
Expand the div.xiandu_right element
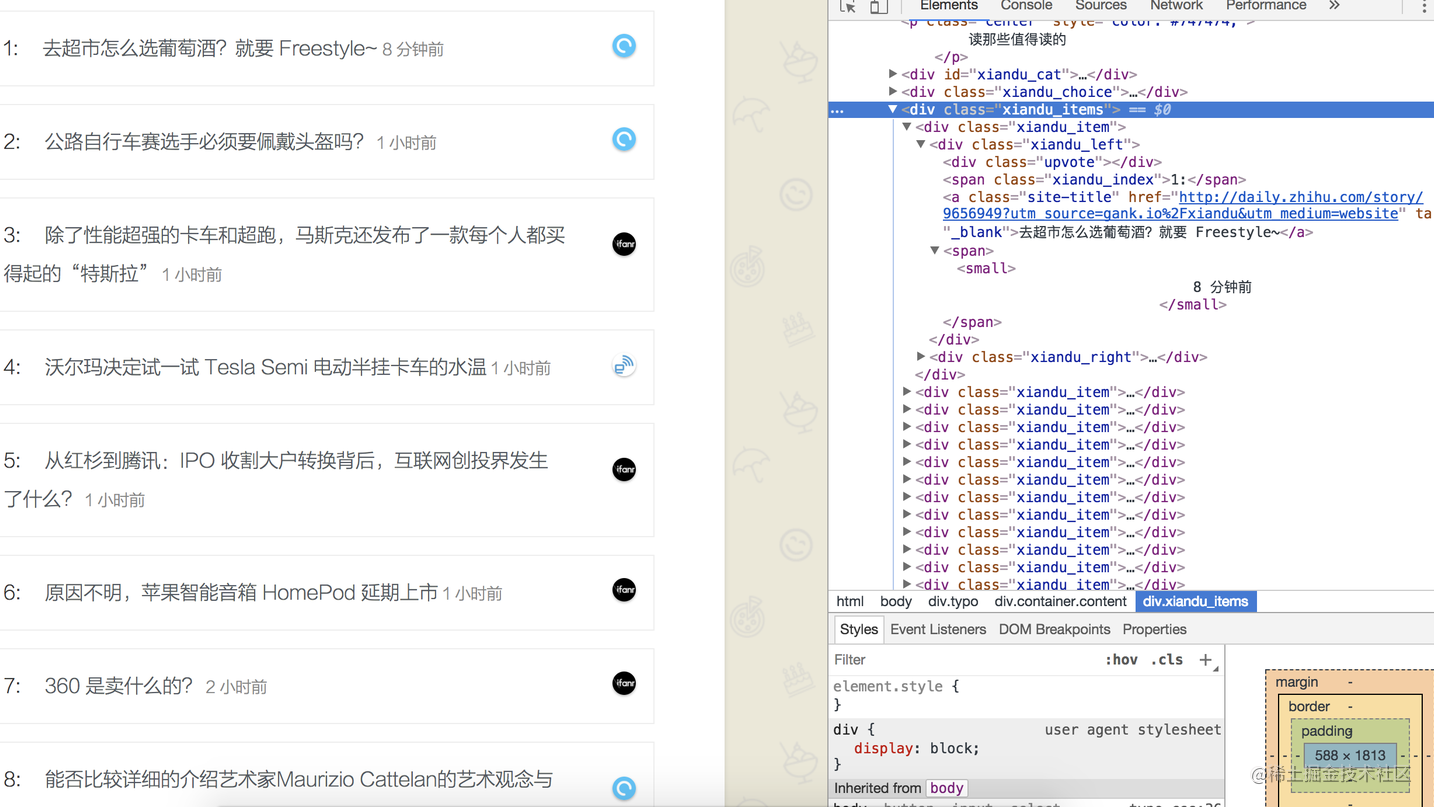click(x=921, y=357)
